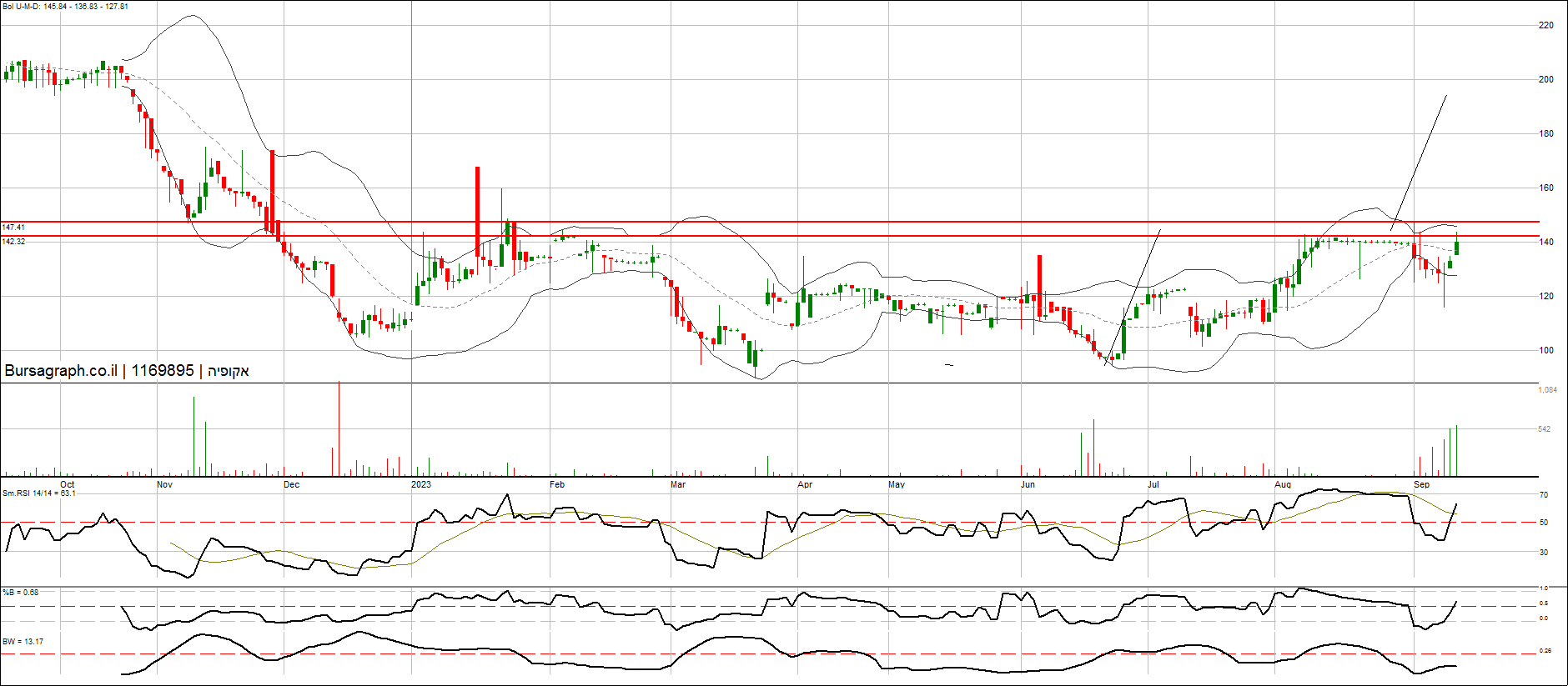This screenshot has height=686, width=1568.
Task: Click the Oct marker on time axis
Action: coord(67,484)
